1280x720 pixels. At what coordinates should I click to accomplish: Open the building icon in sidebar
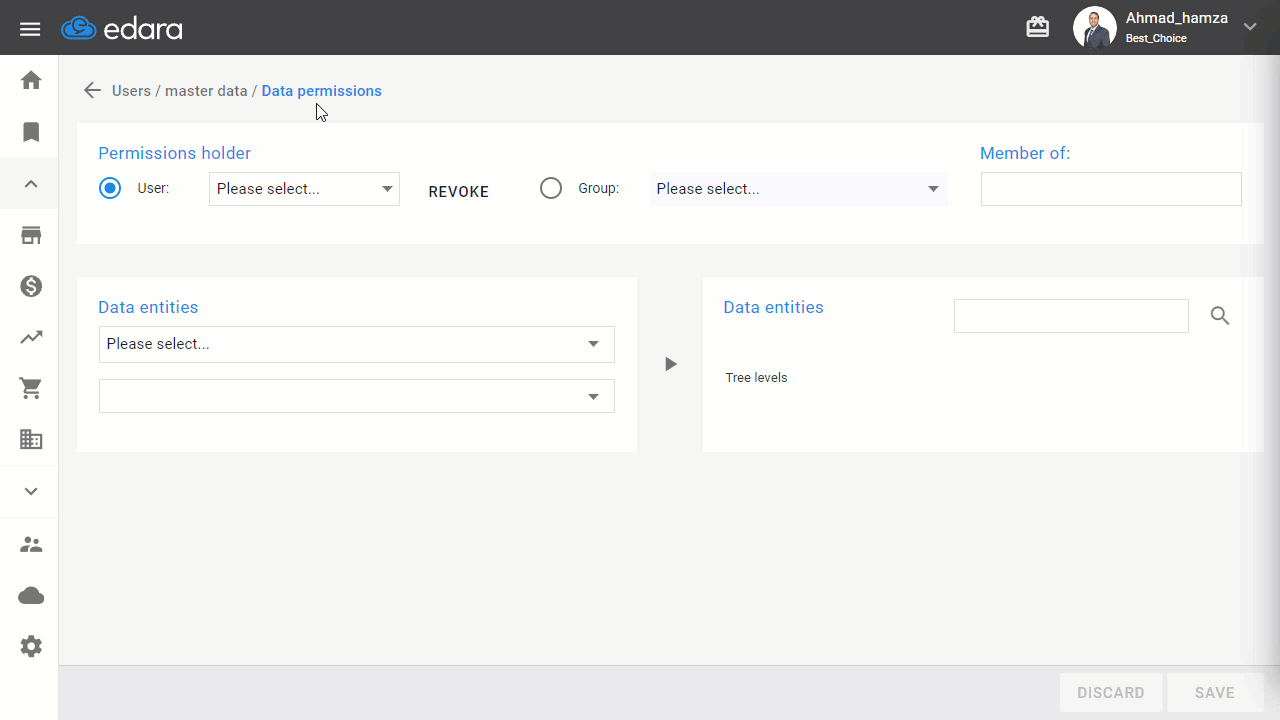coord(31,439)
